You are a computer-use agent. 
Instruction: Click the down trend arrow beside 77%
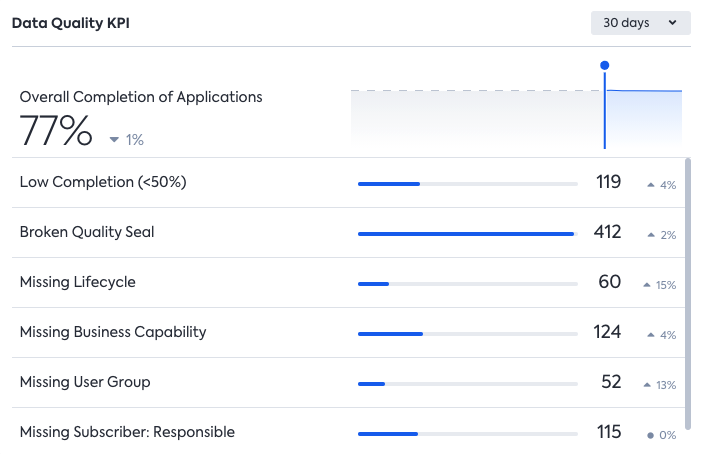pyautogui.click(x=114, y=140)
